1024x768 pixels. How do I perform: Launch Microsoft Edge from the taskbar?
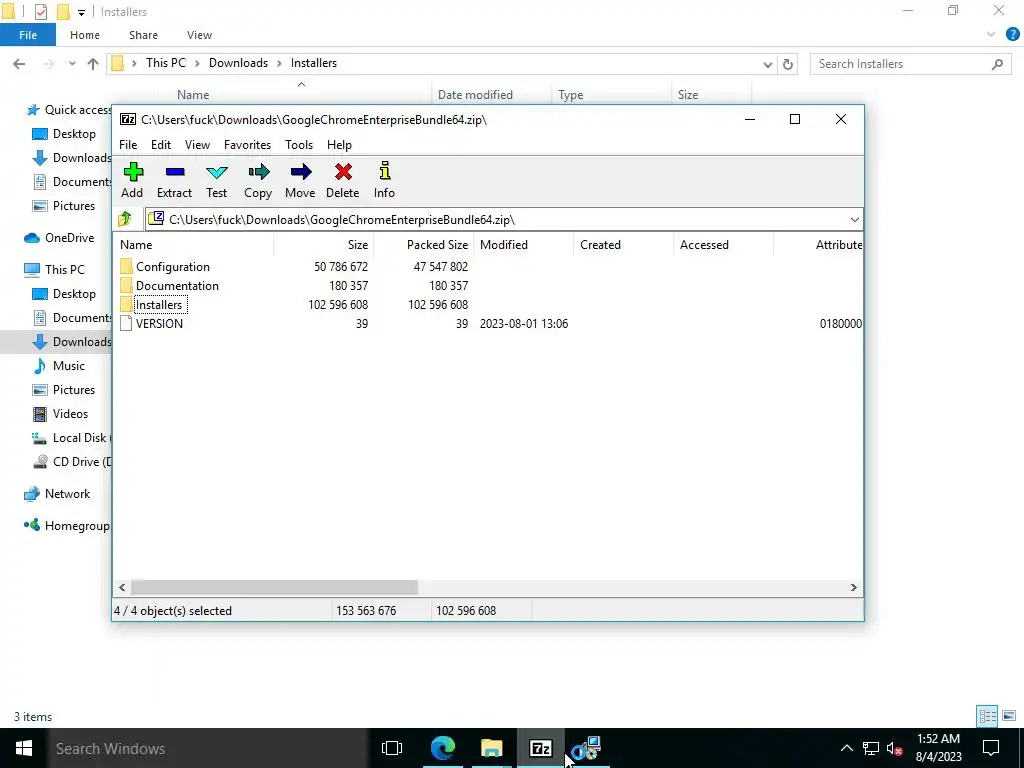tap(443, 748)
